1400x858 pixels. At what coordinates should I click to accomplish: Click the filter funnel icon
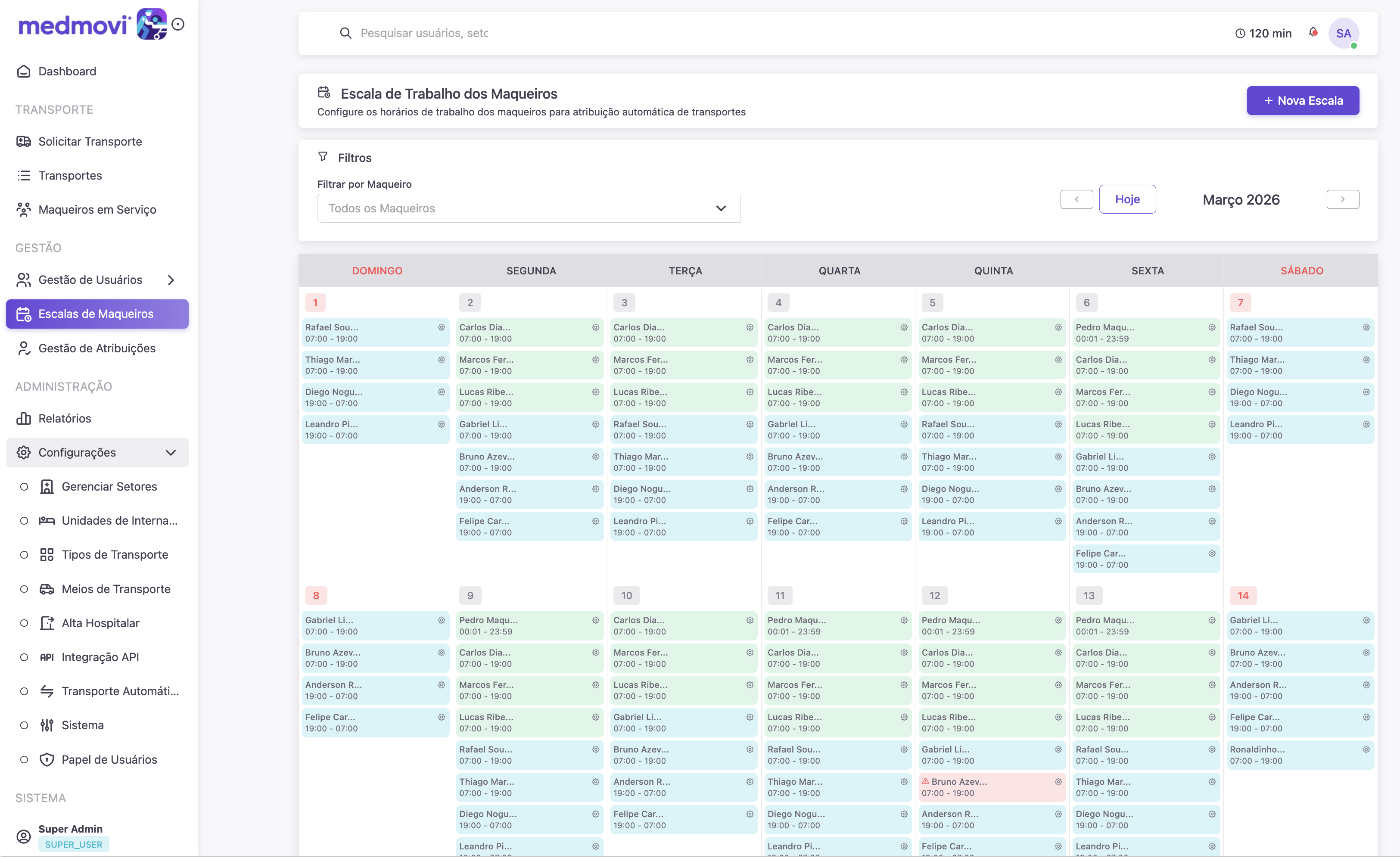(x=323, y=156)
